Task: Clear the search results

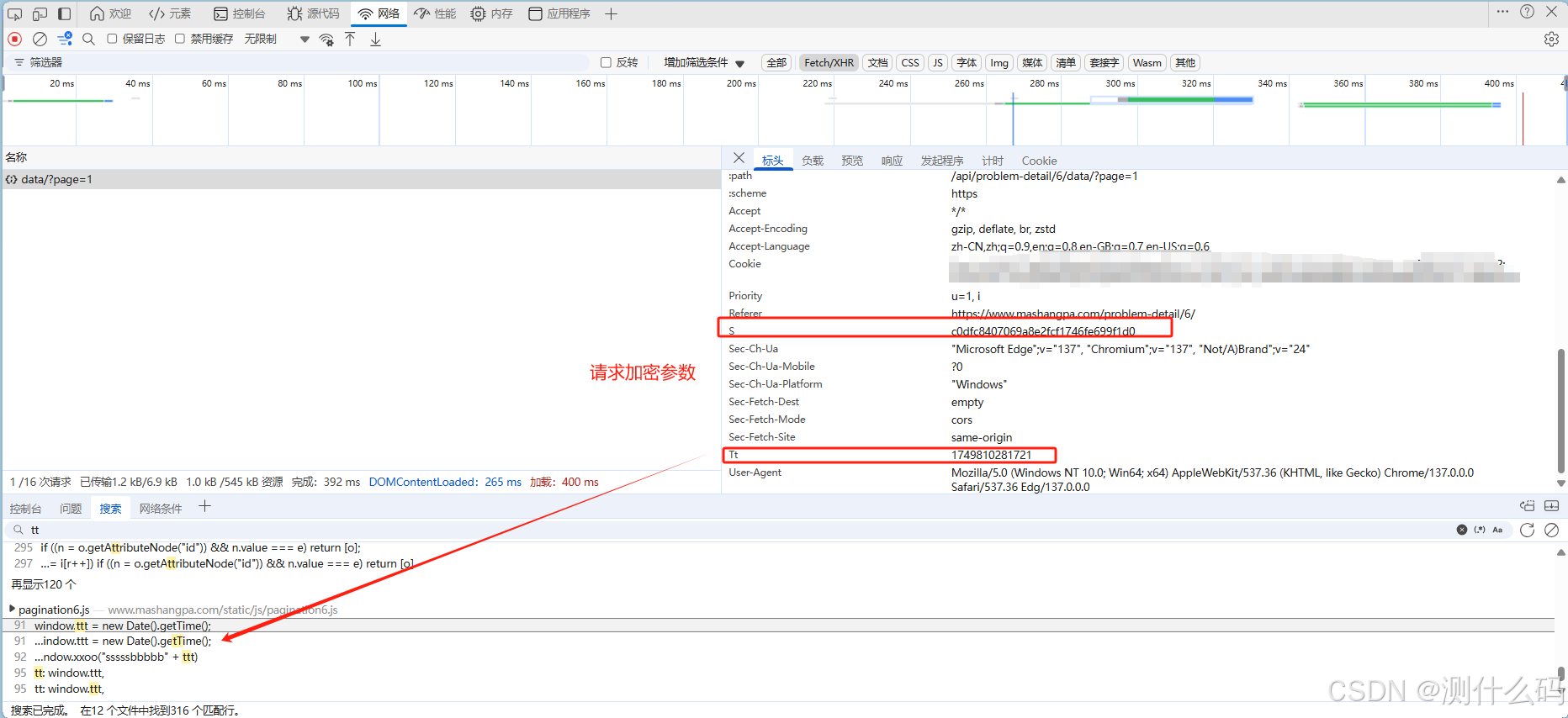Action: coord(1552,530)
